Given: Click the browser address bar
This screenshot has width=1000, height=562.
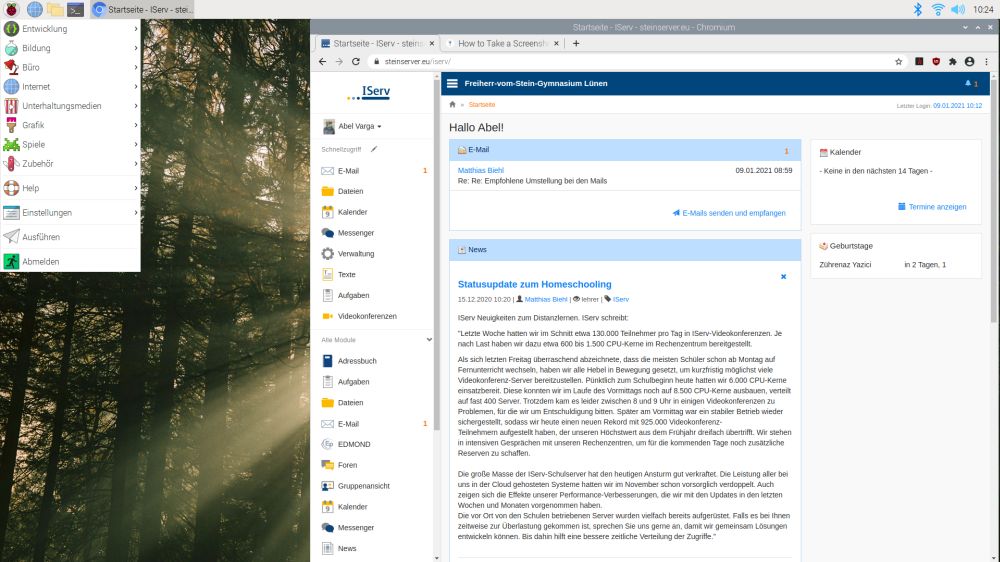Looking at the screenshot, I should [x=620, y=61].
